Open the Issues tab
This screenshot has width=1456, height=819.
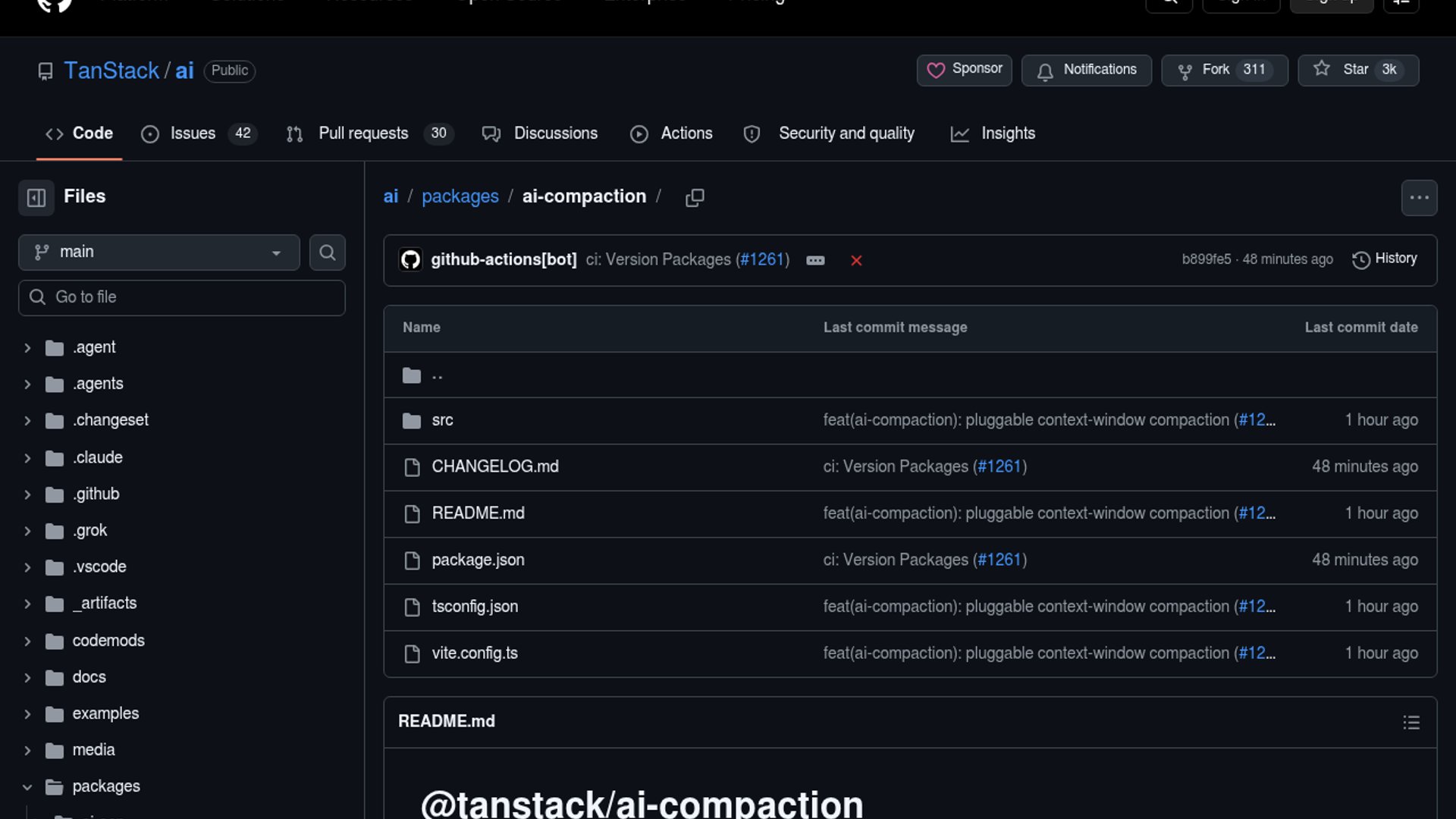click(x=199, y=133)
